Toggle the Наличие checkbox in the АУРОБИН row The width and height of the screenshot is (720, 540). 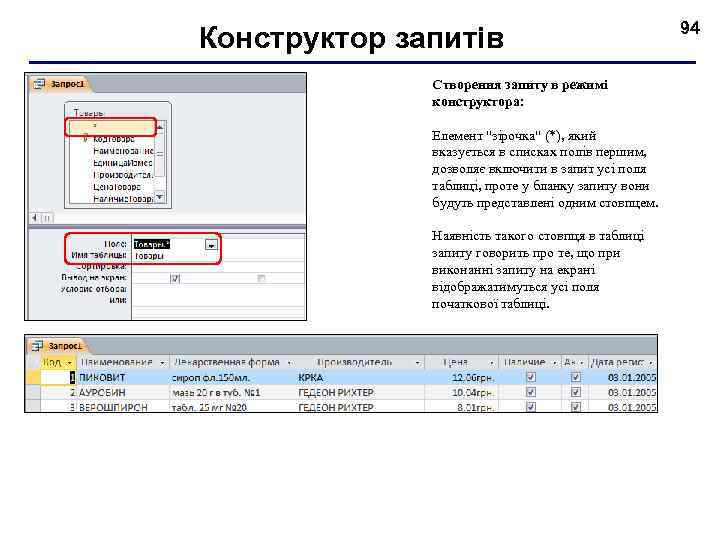531,392
